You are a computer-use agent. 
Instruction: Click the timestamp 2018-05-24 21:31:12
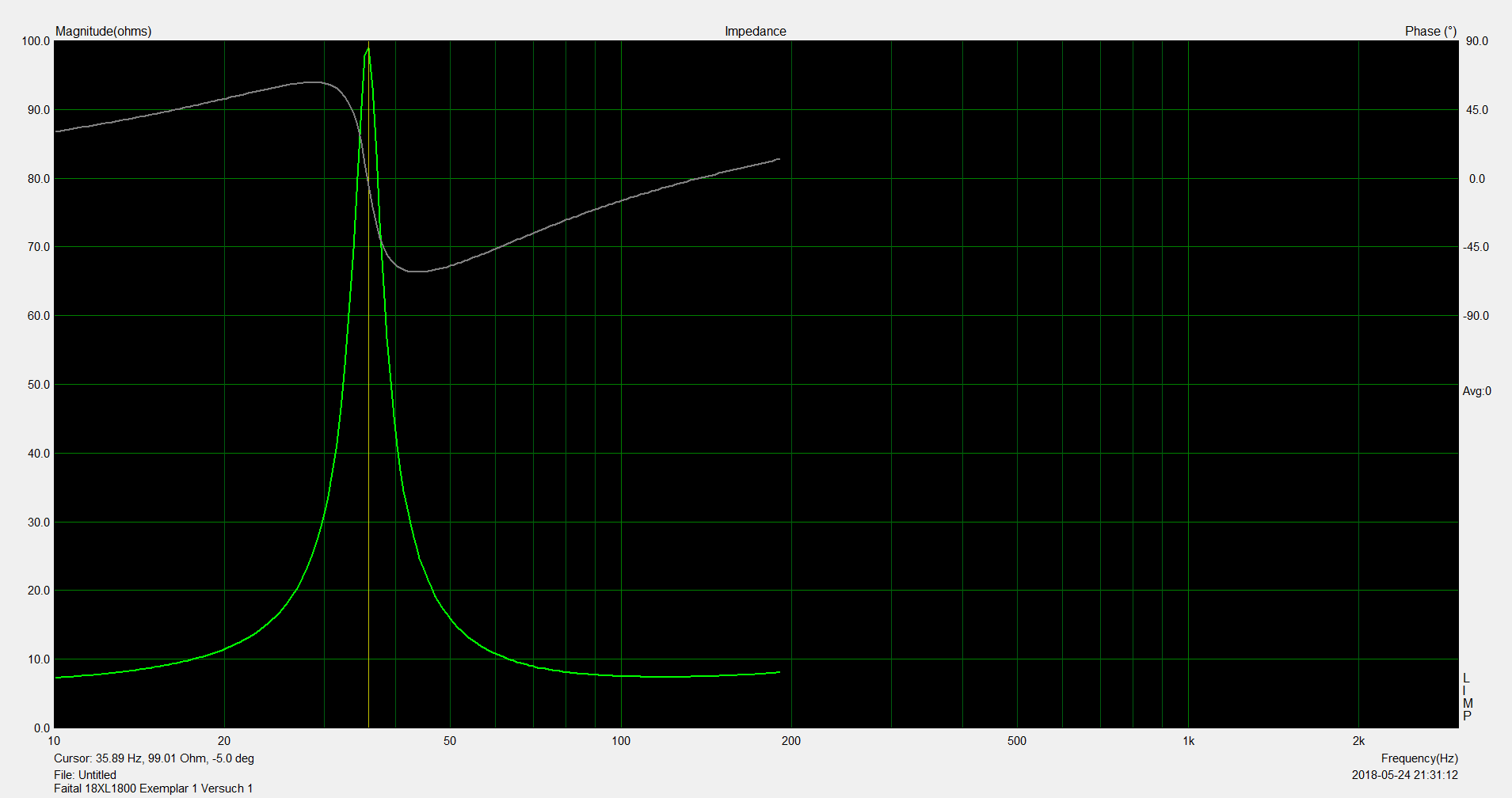pyautogui.click(x=1404, y=775)
